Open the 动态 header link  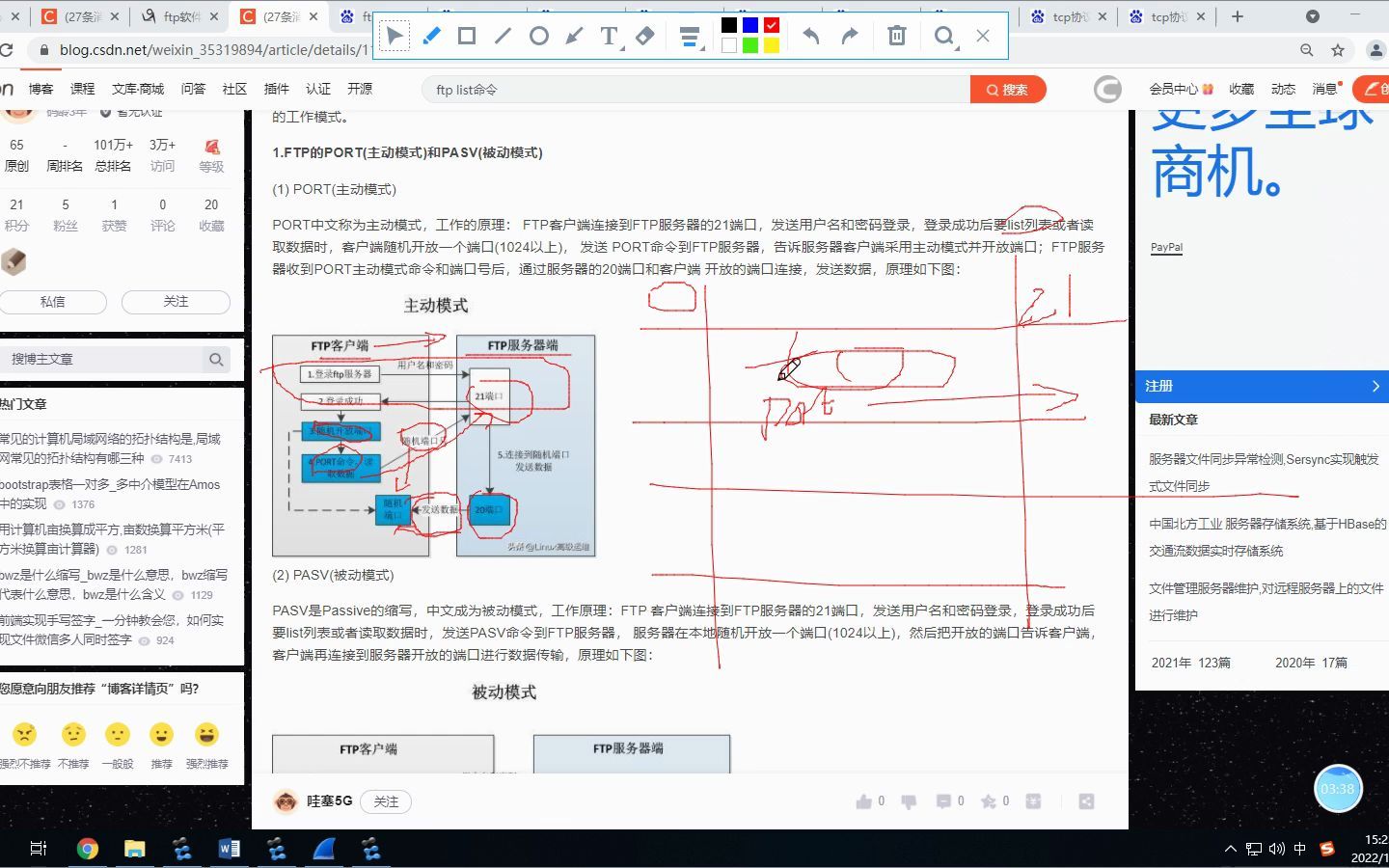(1283, 89)
